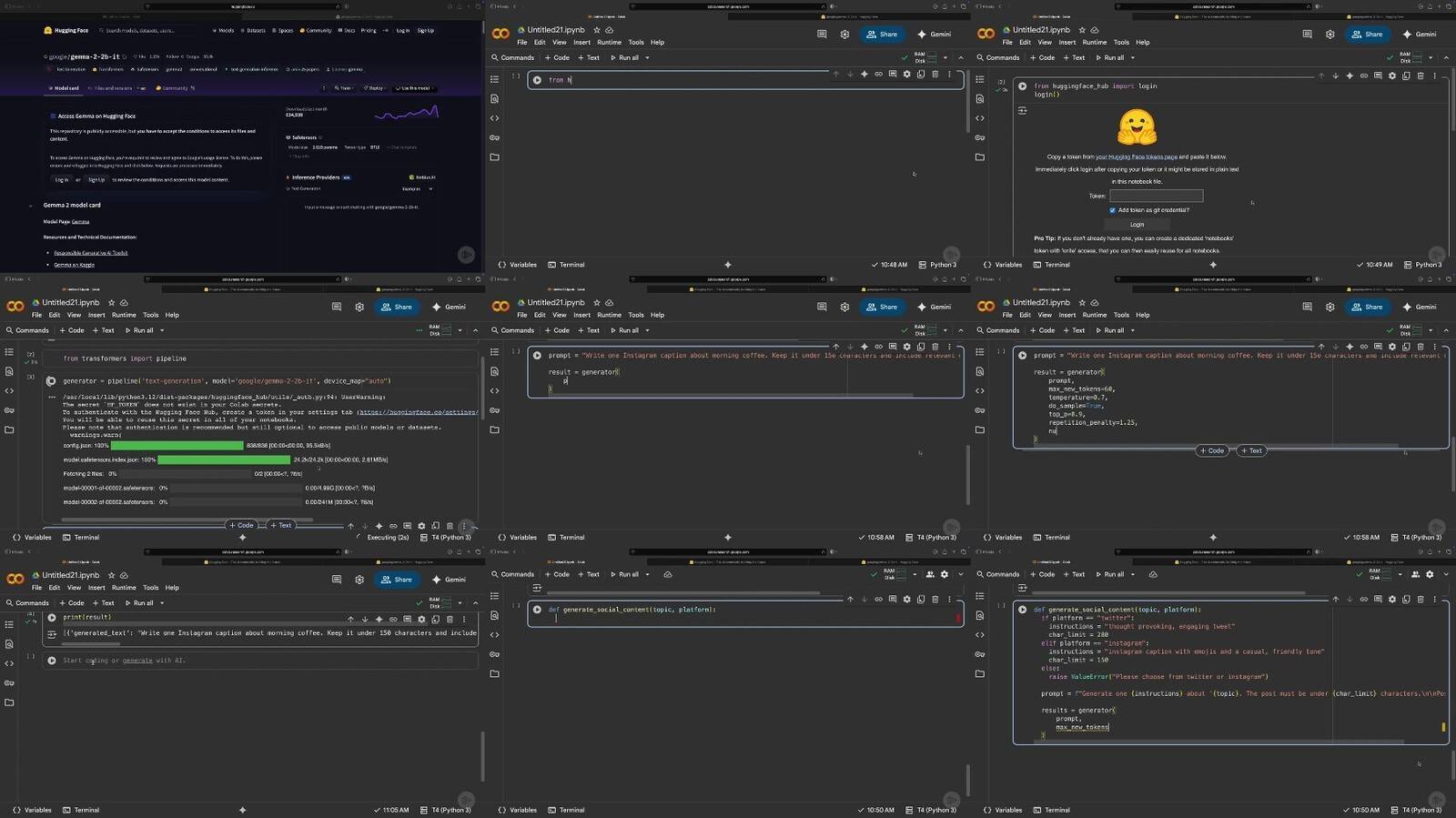
Task: Open the "Use this model" dropdown
Action: tap(414, 88)
